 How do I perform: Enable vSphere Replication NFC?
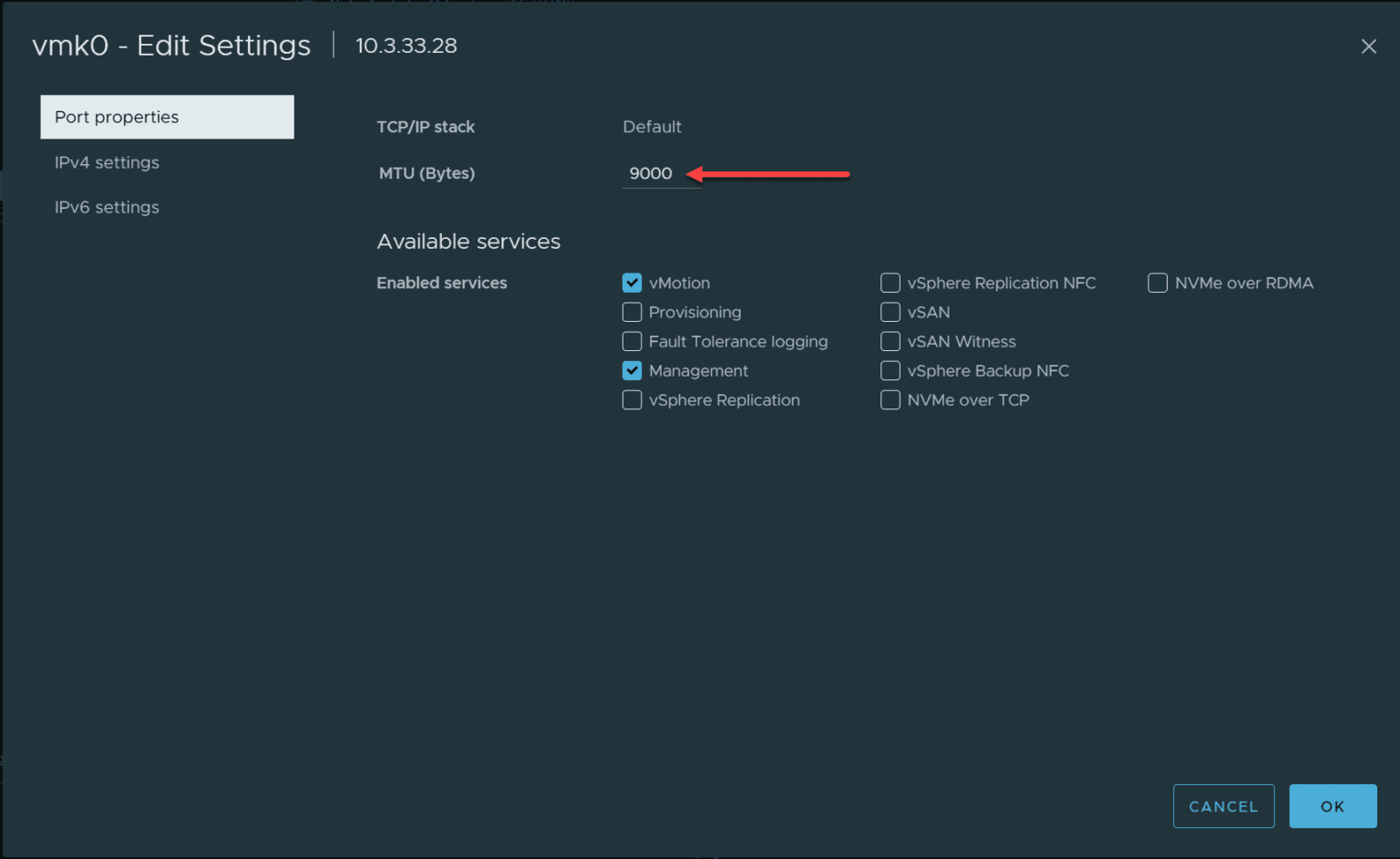pos(890,283)
